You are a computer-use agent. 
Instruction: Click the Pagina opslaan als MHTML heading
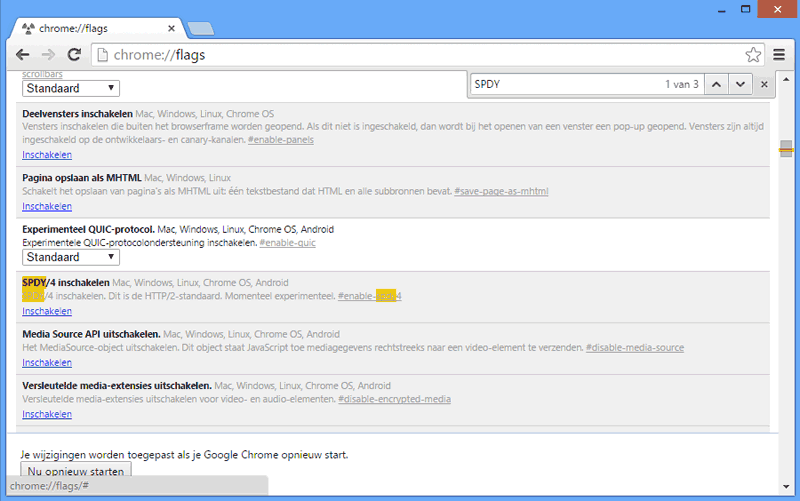pyautogui.click(x=82, y=178)
